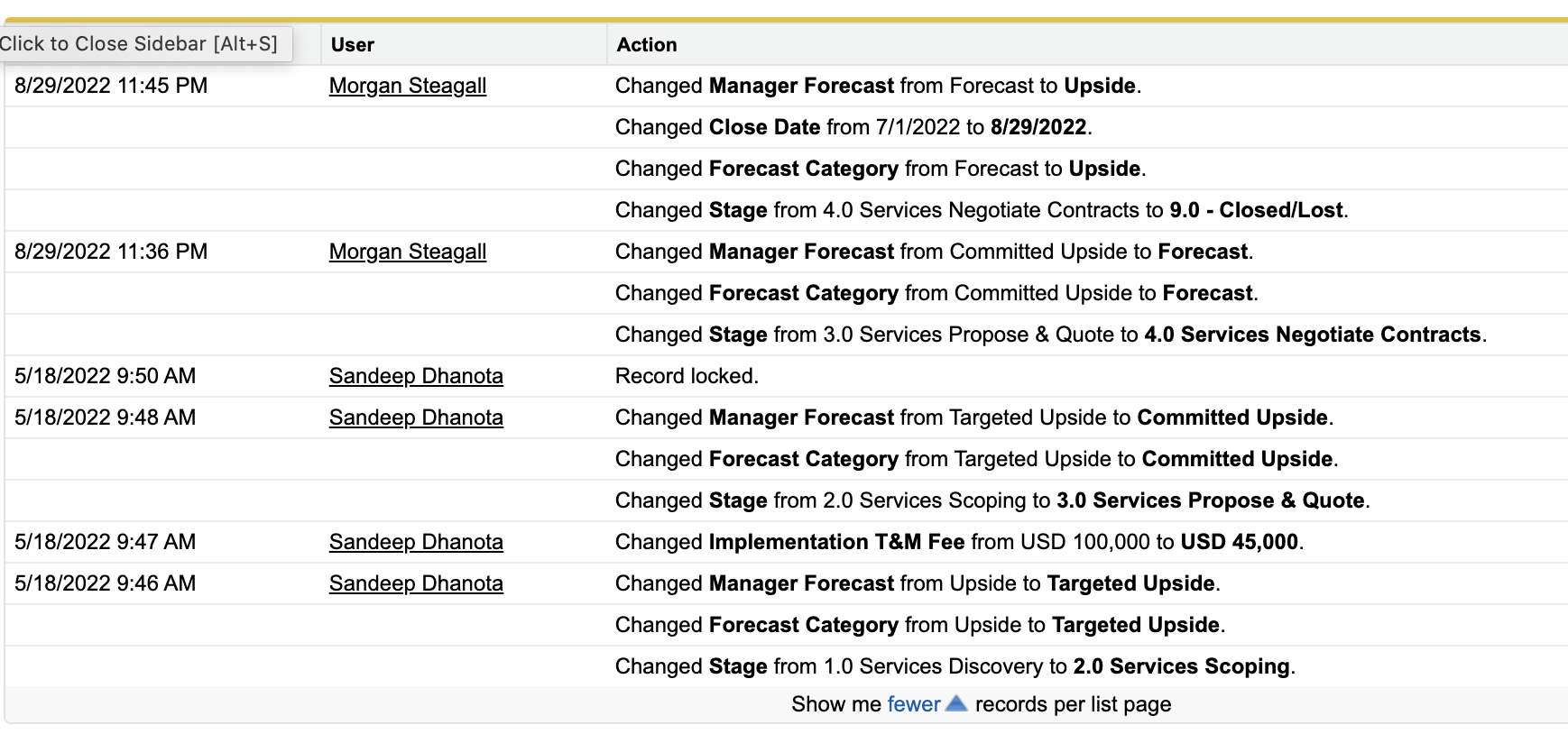1568x734 pixels.
Task: Click the User column header
Action: click(352, 45)
